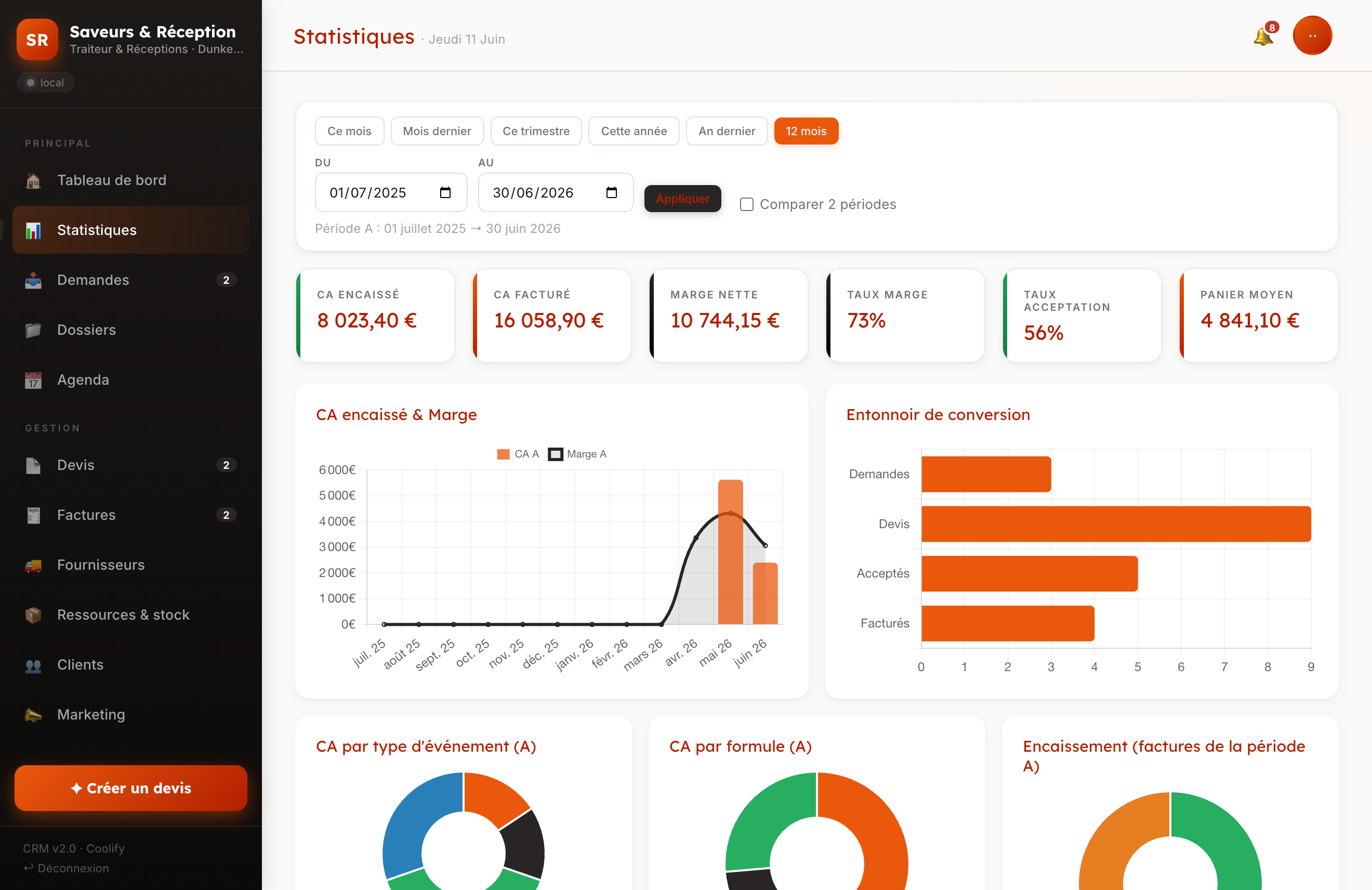The image size is (1372, 890).
Task: Click the Dossiers folder icon
Action: click(x=33, y=330)
